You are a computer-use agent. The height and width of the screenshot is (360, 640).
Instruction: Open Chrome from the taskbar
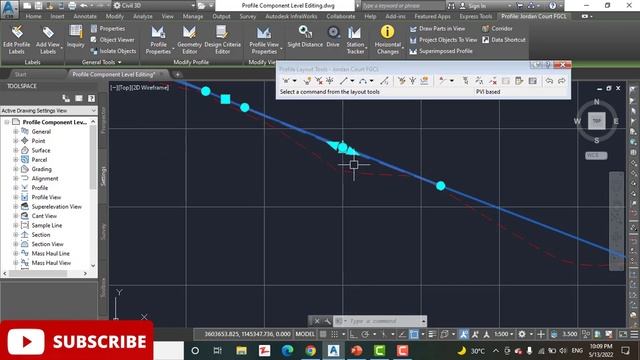point(311,350)
